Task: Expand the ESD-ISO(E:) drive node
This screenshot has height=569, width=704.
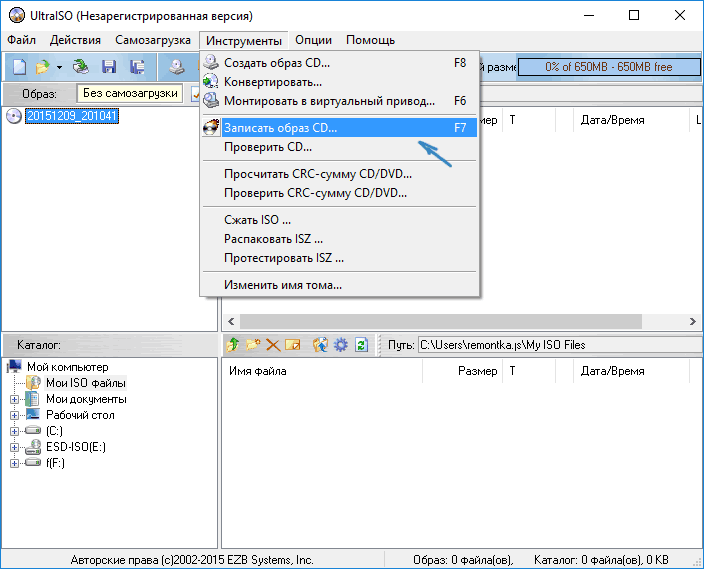Action: [14, 447]
